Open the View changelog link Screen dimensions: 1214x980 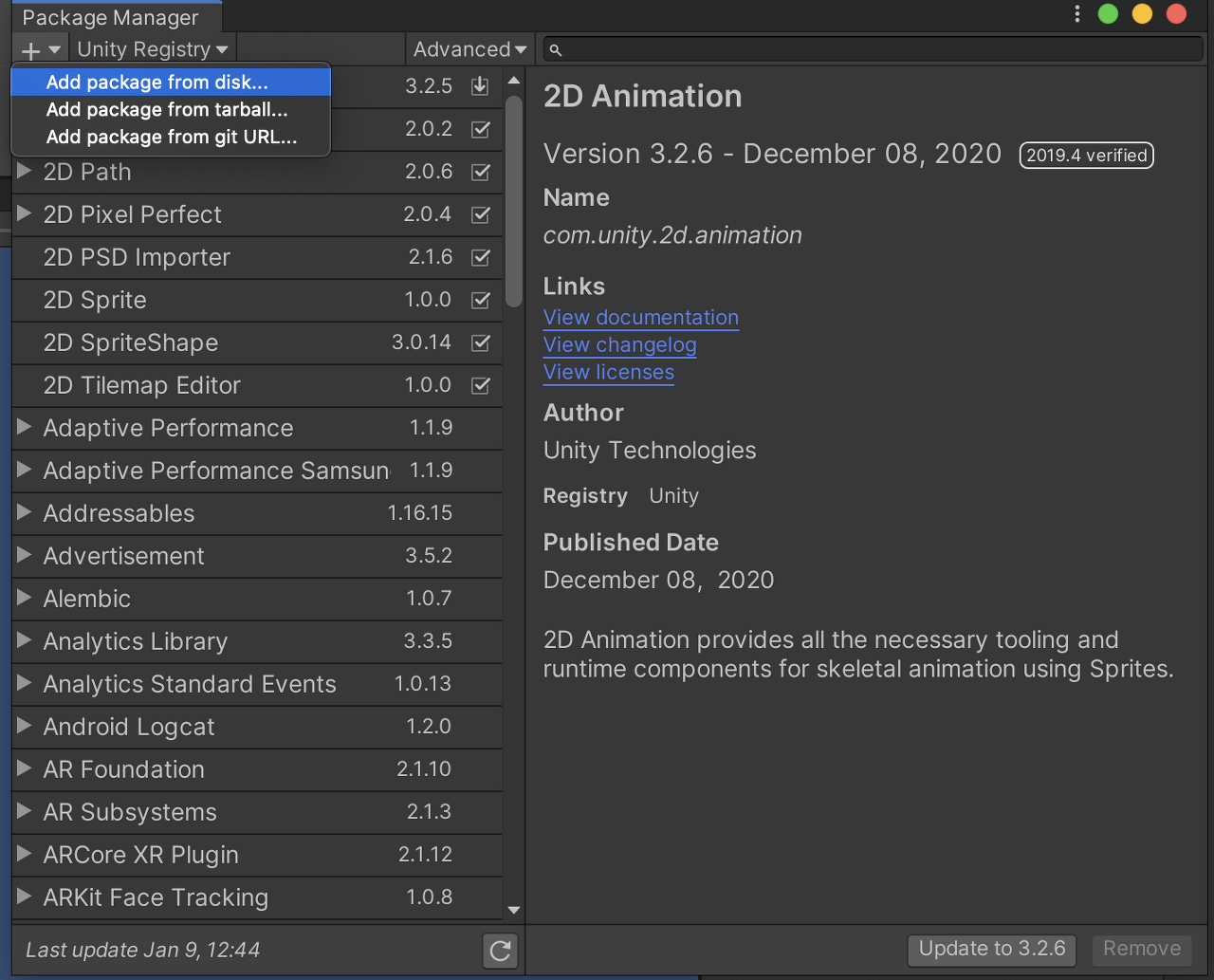[x=620, y=345]
